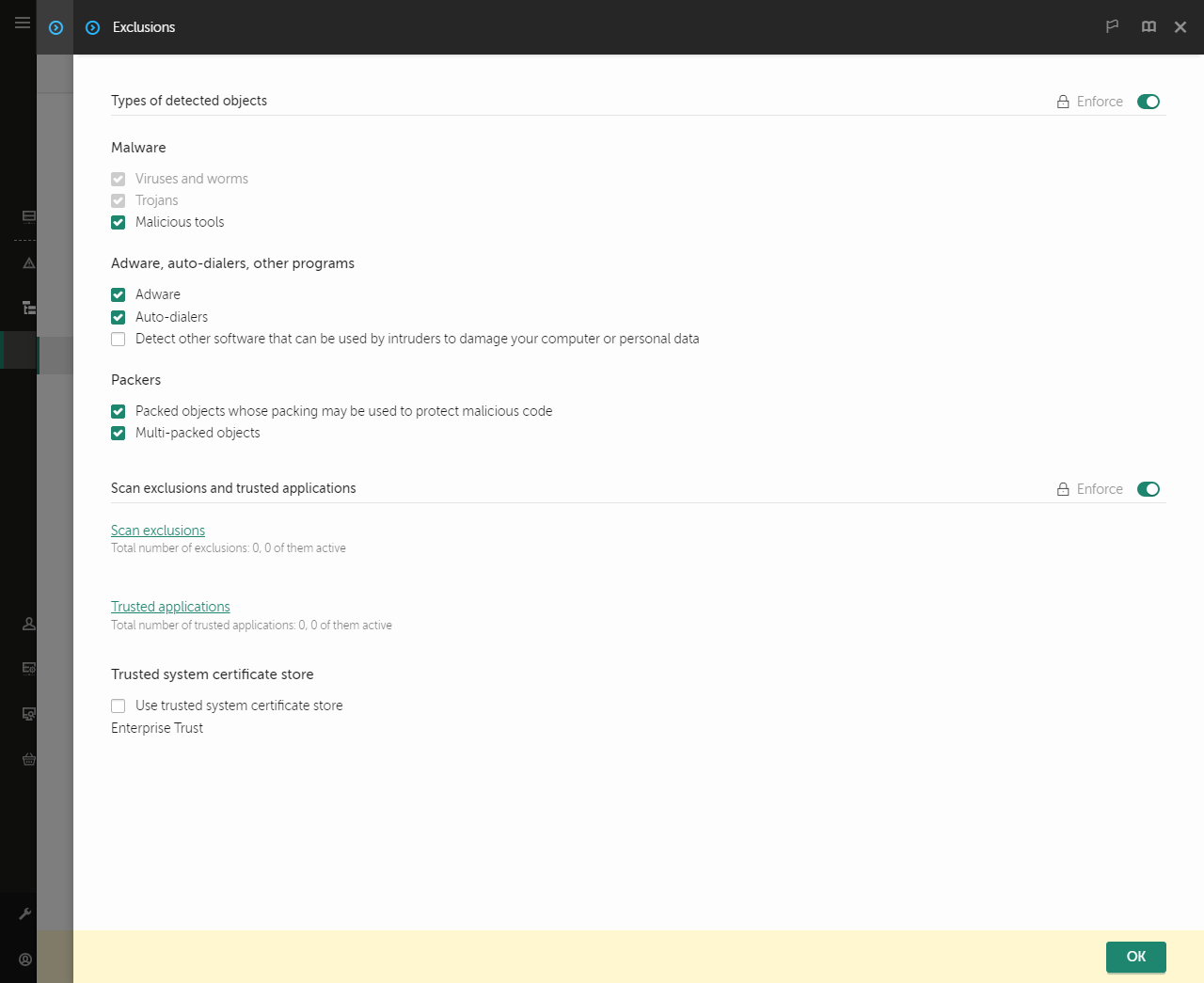The image size is (1204, 983).
Task: Disable the Adware checkbox
Action: click(x=118, y=294)
